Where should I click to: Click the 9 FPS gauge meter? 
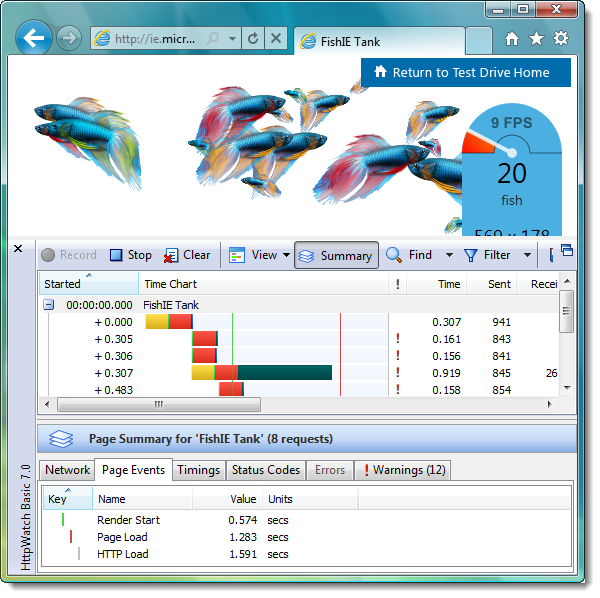(512, 132)
